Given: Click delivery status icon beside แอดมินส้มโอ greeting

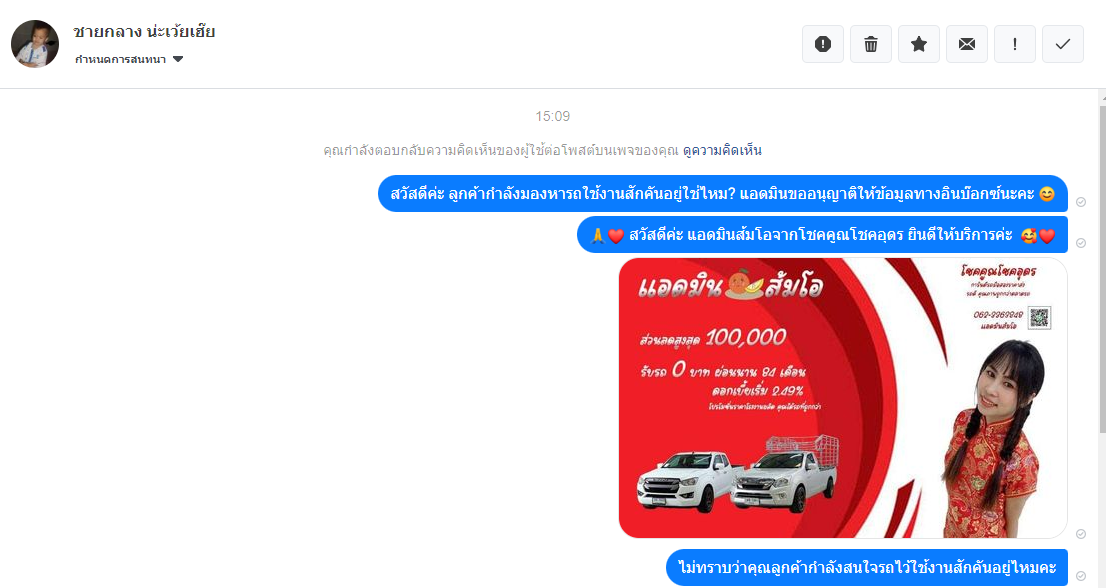Looking at the screenshot, I should tap(1081, 243).
